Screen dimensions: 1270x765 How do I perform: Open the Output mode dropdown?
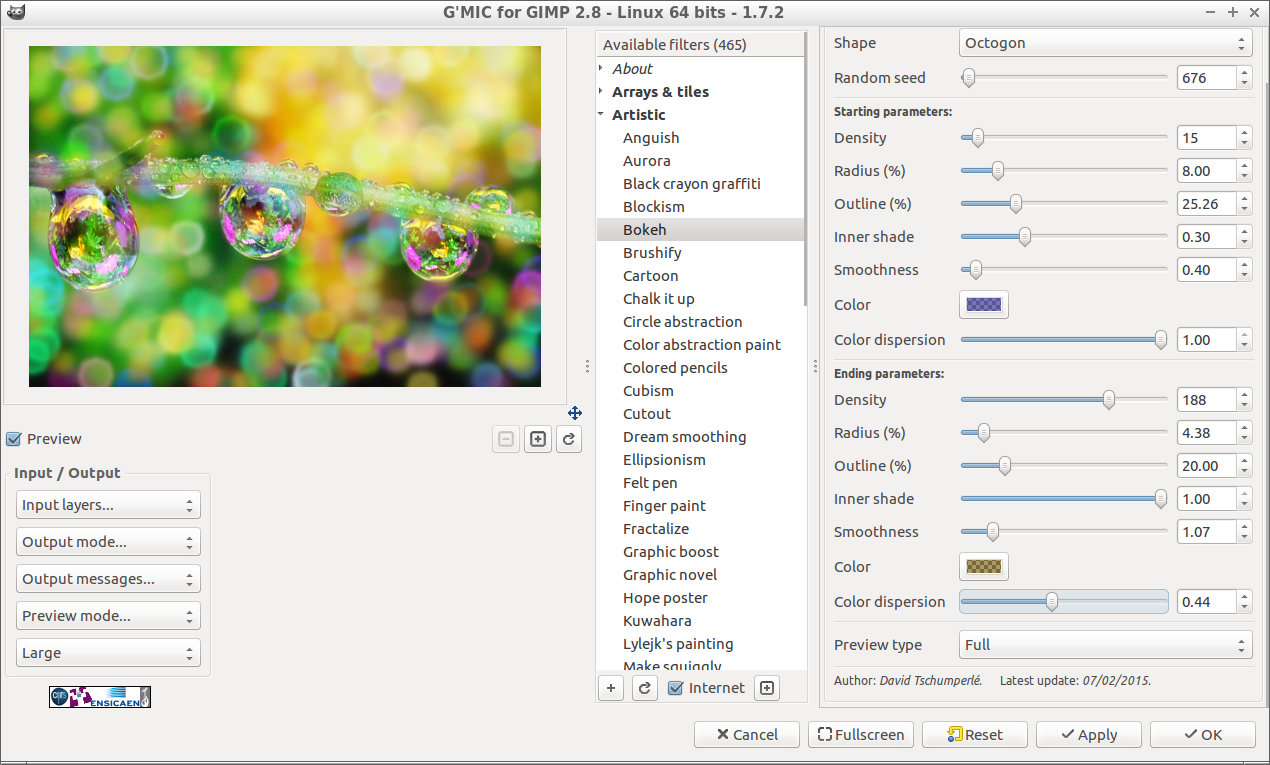coord(108,542)
